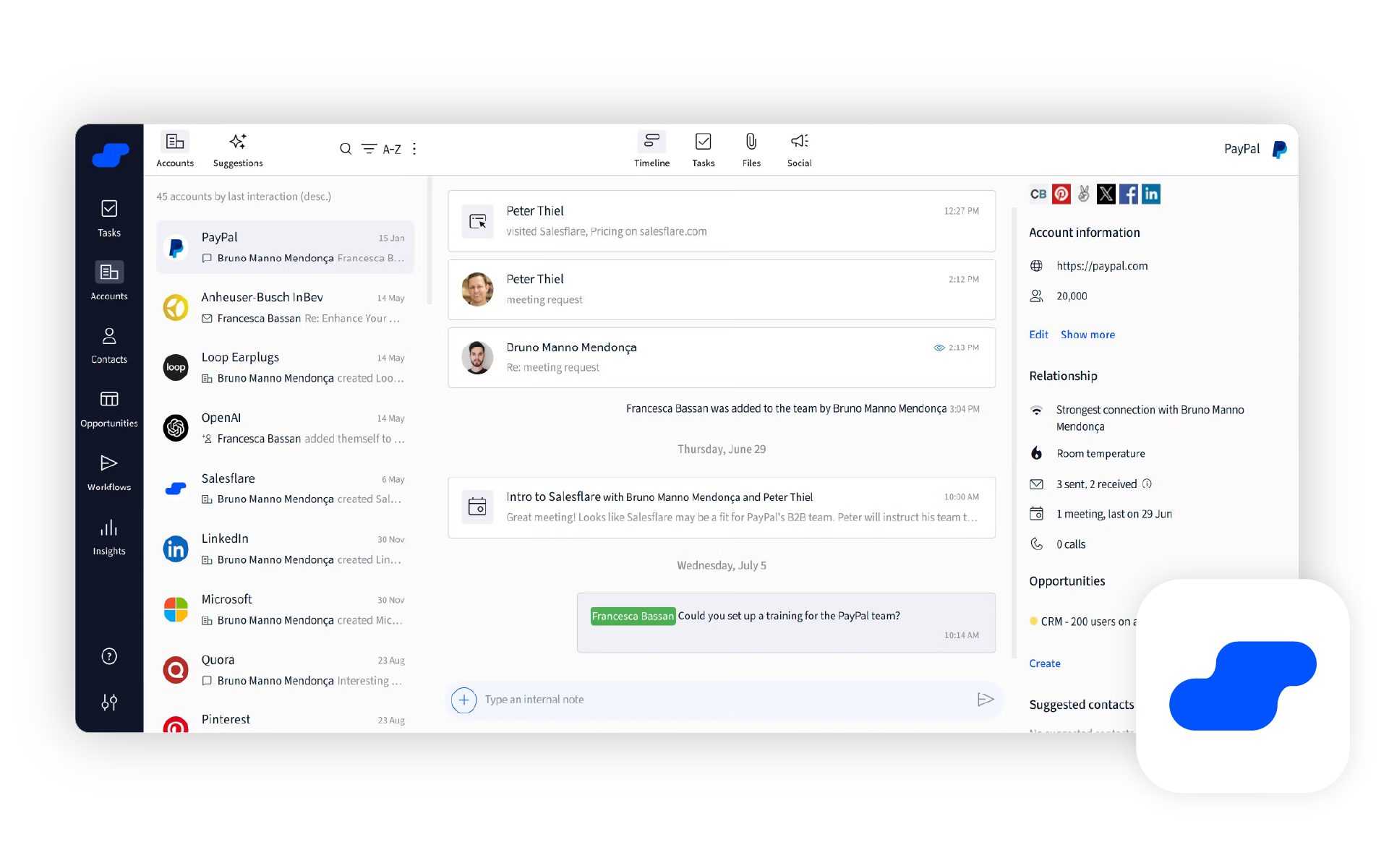Click calendar icon on Intro to Salesflare meeting
The height and width of the screenshot is (868, 1389).
click(477, 507)
